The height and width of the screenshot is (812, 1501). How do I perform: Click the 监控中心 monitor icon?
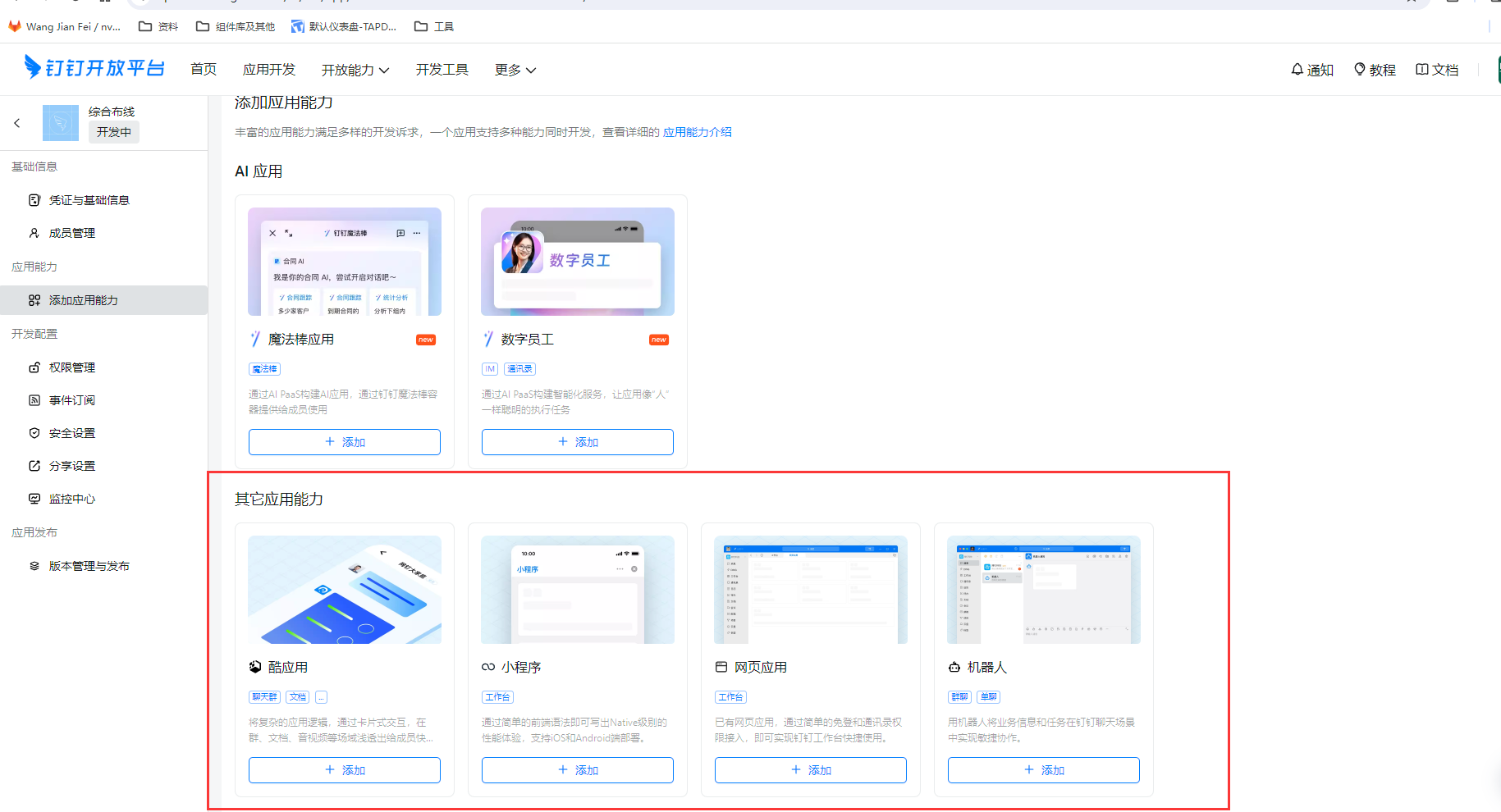34,499
